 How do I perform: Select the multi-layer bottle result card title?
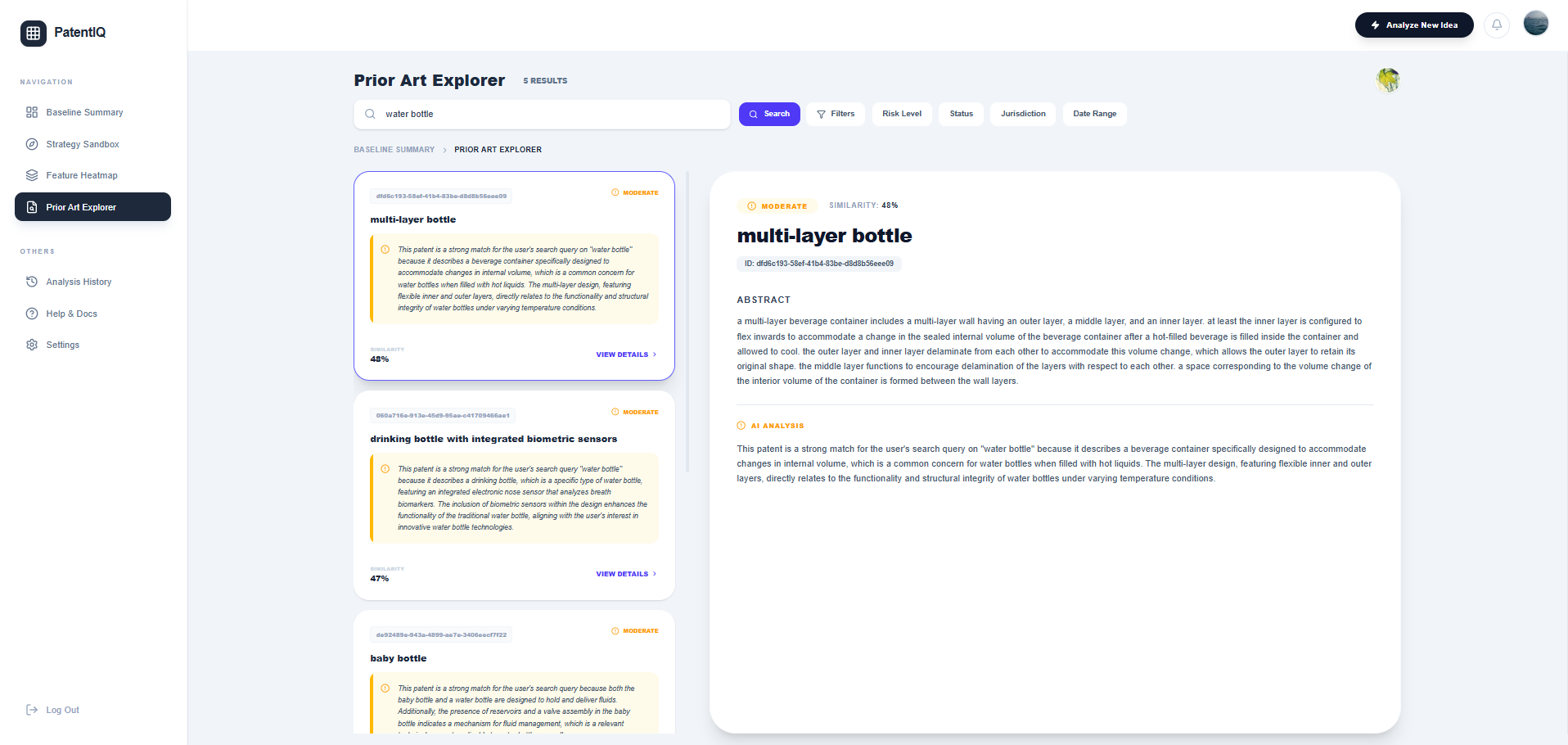(x=413, y=219)
